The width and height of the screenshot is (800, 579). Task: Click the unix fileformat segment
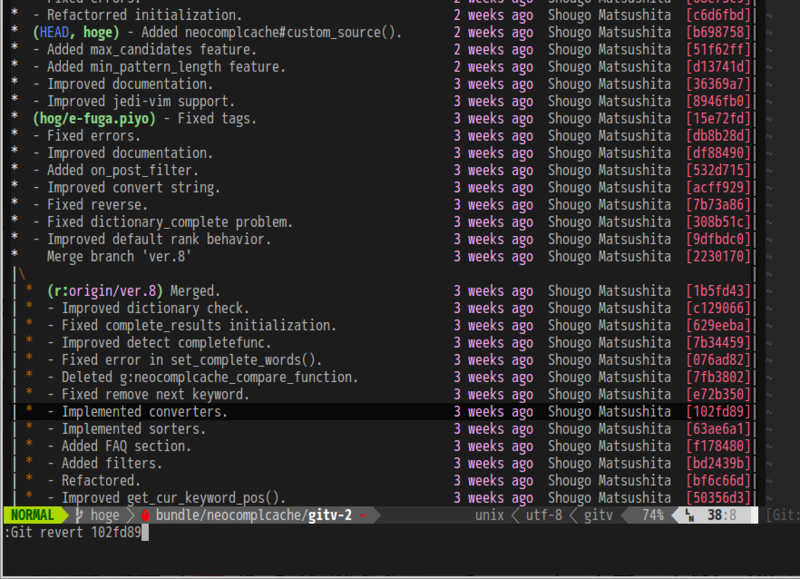click(x=489, y=515)
